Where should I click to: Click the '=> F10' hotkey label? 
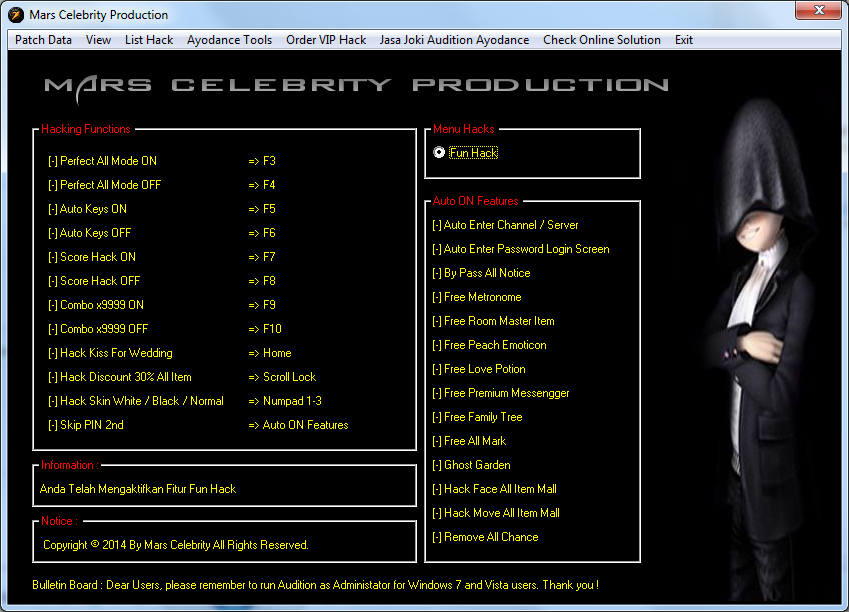click(x=265, y=329)
